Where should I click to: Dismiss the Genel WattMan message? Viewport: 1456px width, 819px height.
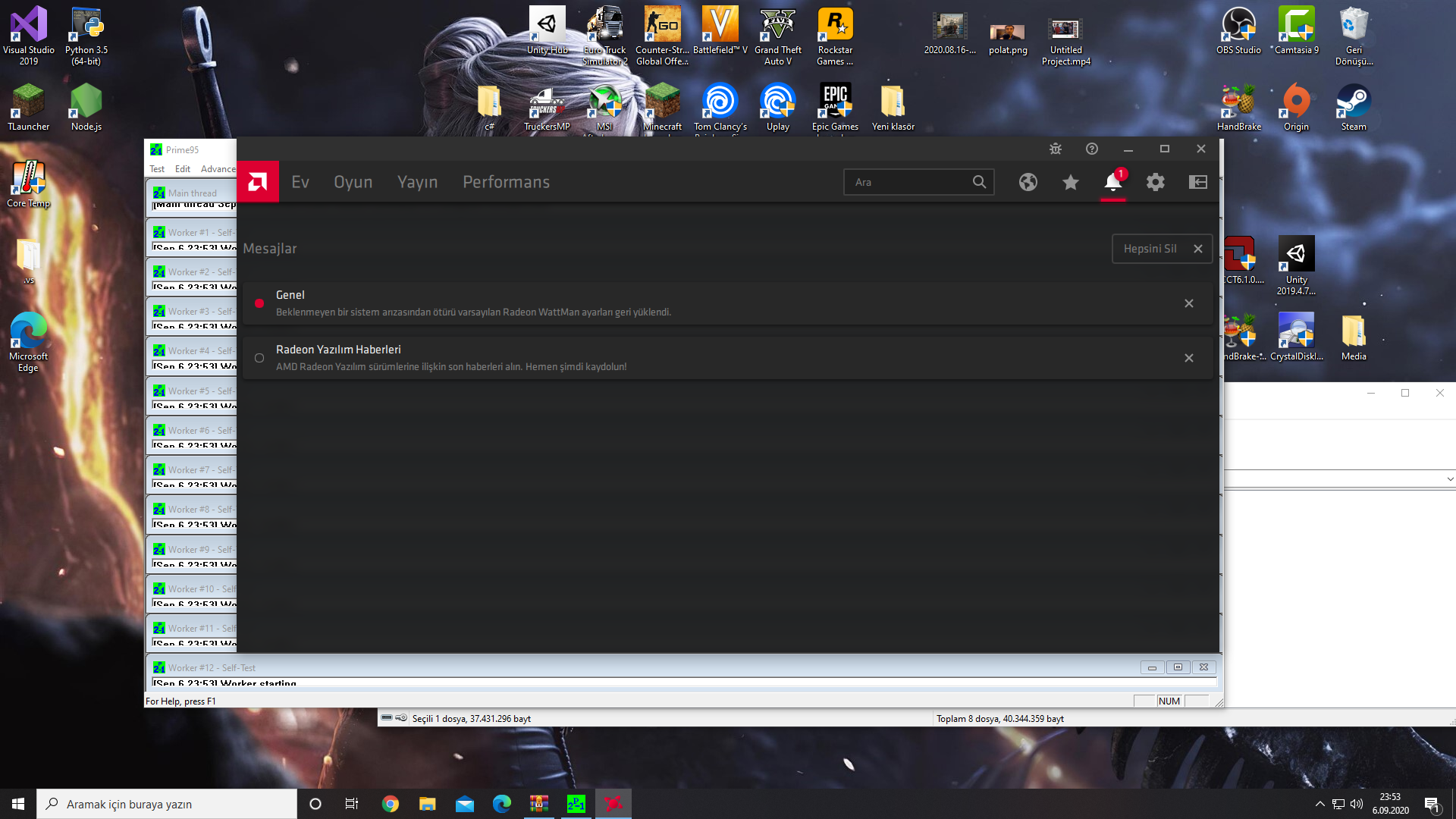(x=1189, y=303)
